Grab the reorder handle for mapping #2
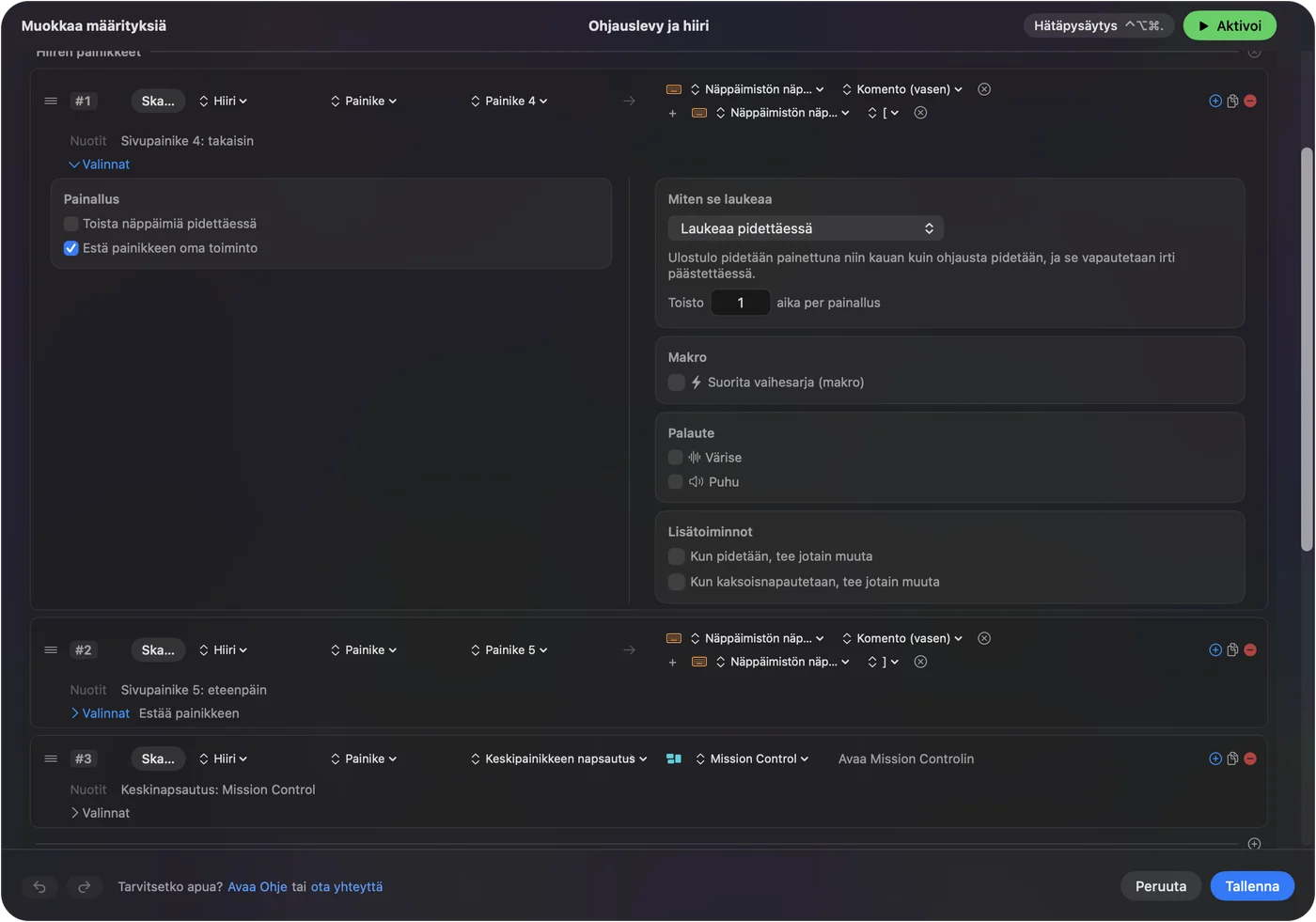This screenshot has width=1316, height=922. point(51,649)
